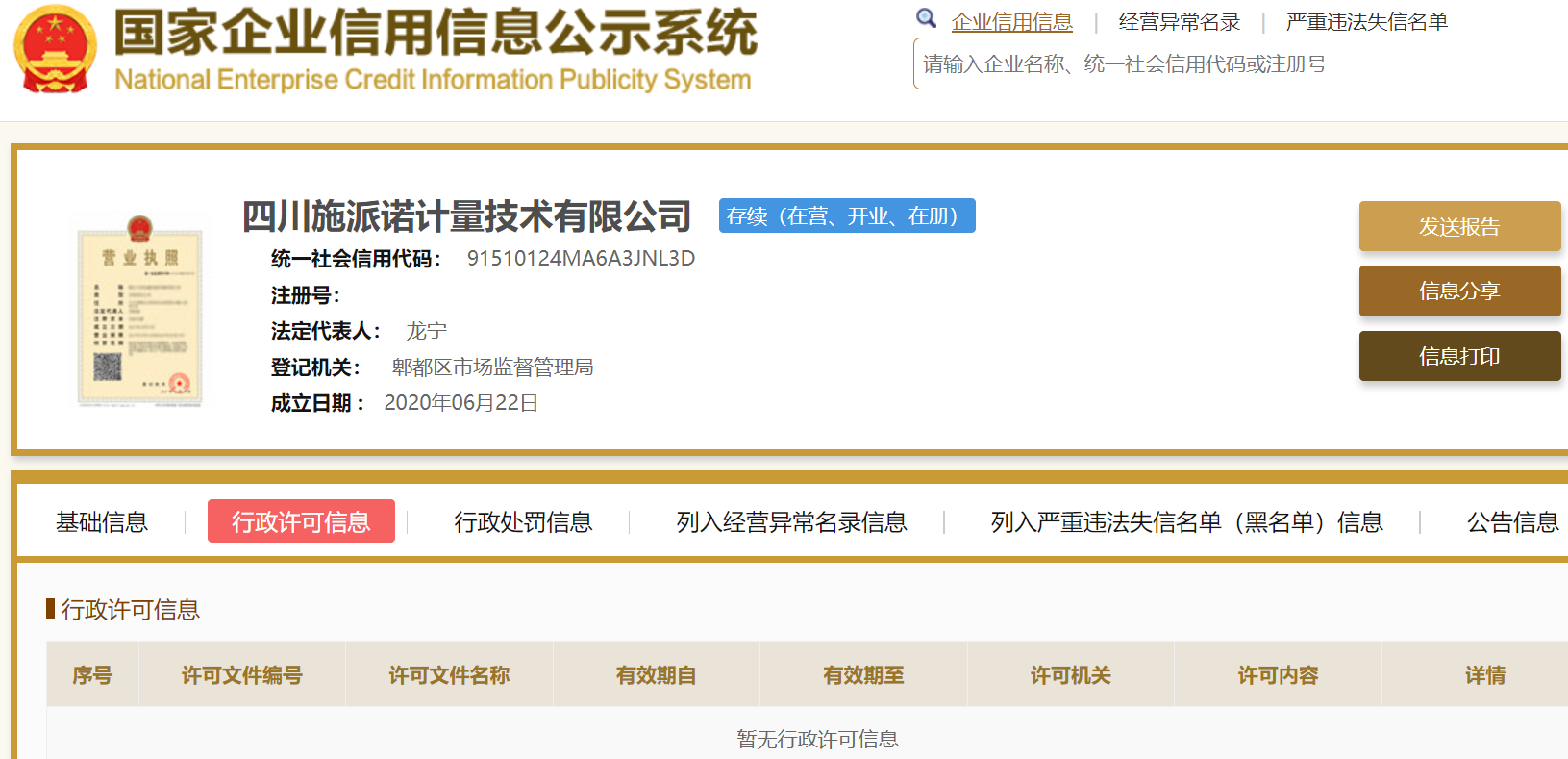The image size is (1568, 759).
Task: Click the 存续（在营、开业、在册）status badge
Action: tap(847, 215)
